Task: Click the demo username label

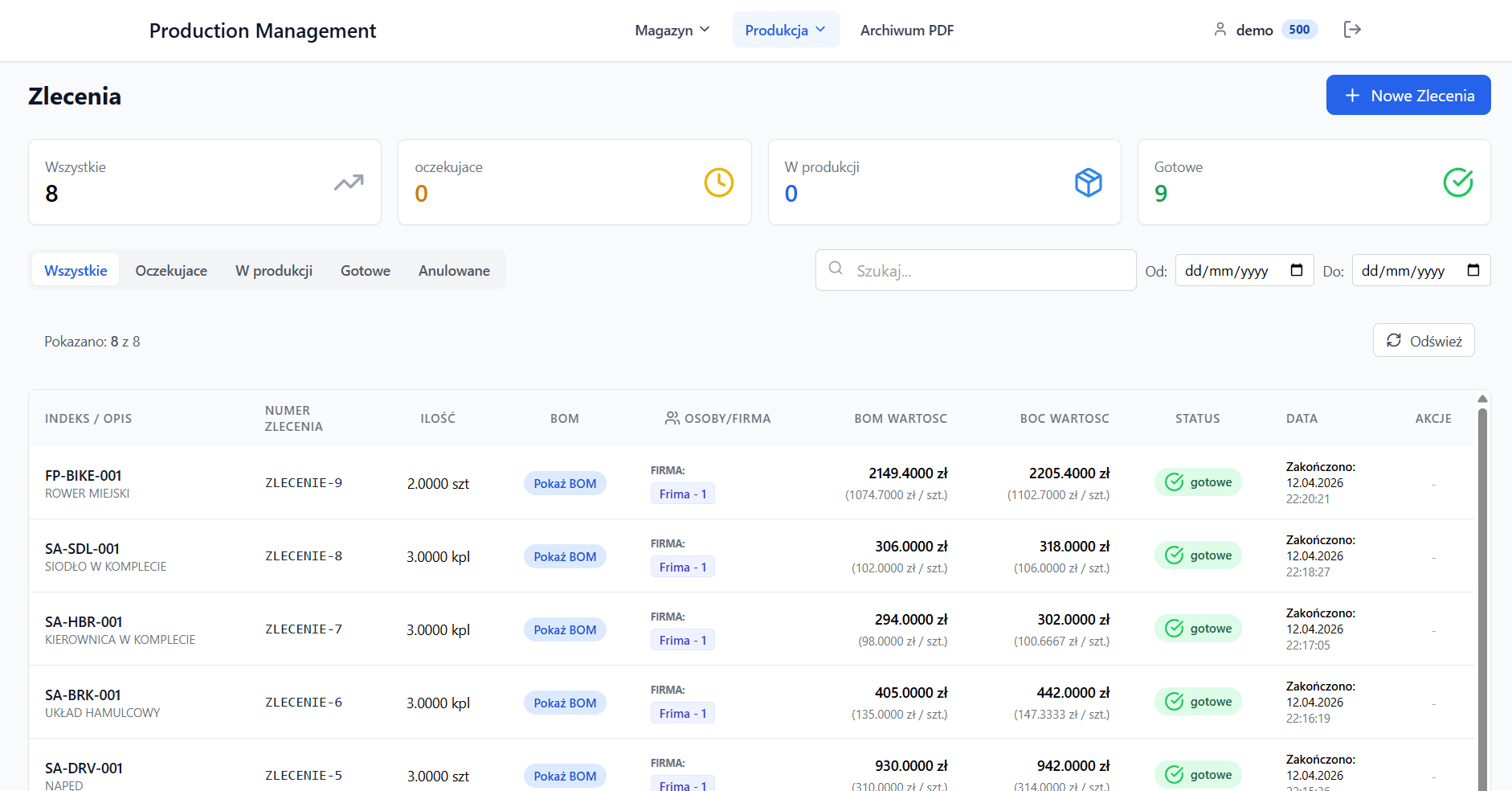Action: click(x=1255, y=30)
